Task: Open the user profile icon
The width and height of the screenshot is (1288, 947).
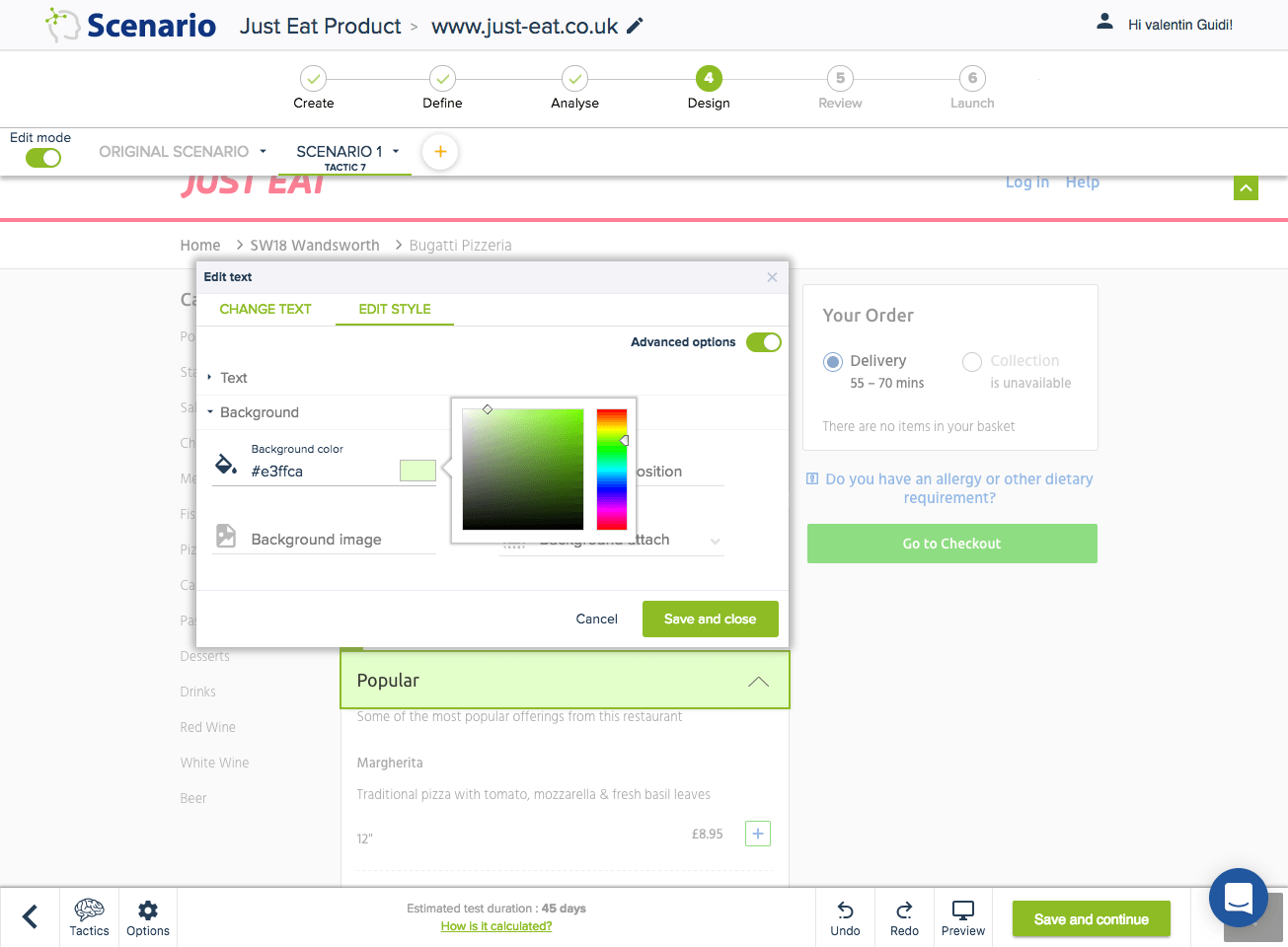Action: click(1104, 21)
